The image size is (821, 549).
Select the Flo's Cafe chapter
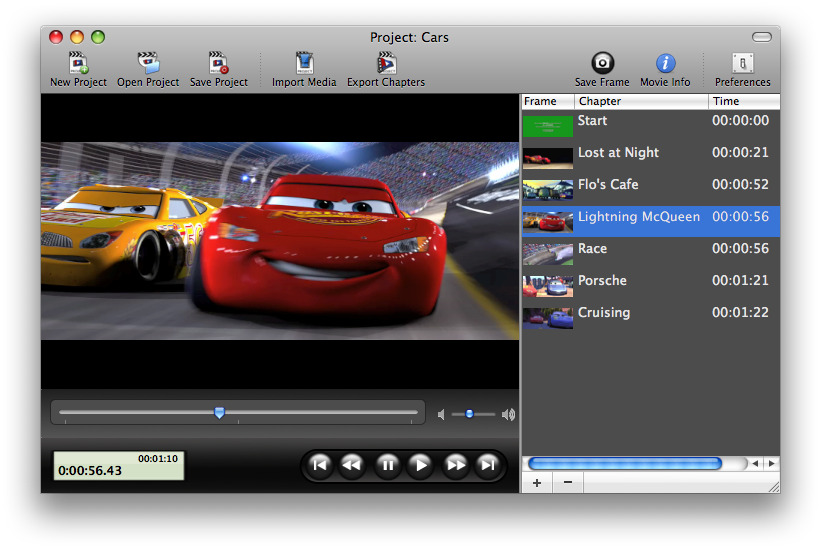pyautogui.click(x=650, y=189)
